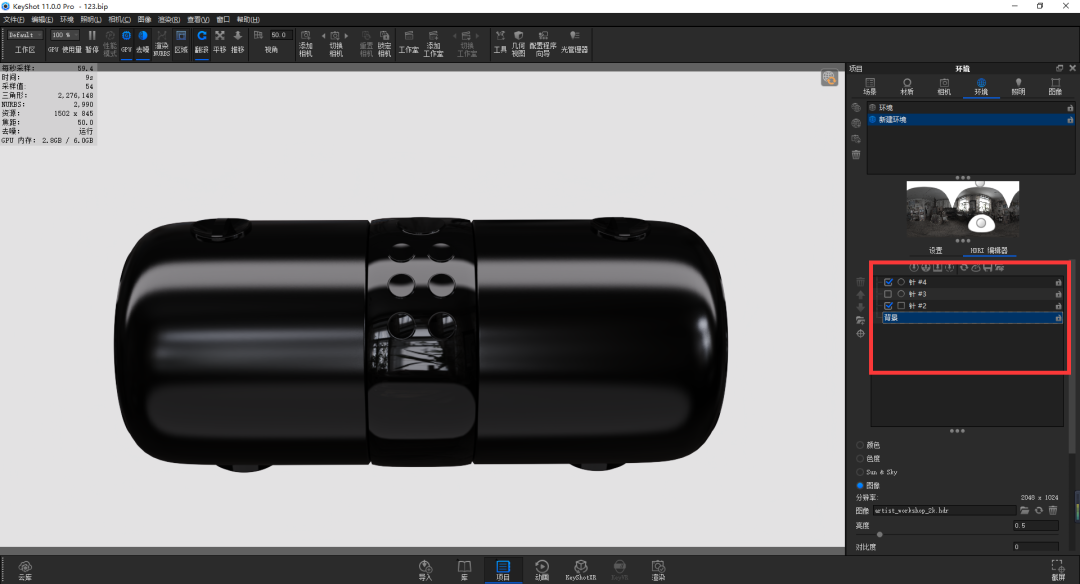This screenshot has width=1080, height=584.
Task: Toggle the 去噪 denoise button
Action: [143, 42]
